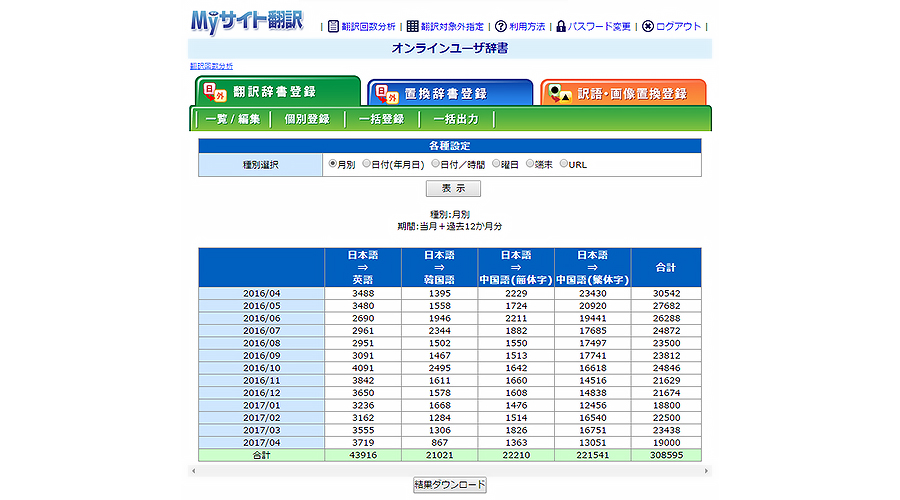Open the 一括出力 submenu item
Screen dimensions: 900x500
tap(456, 119)
